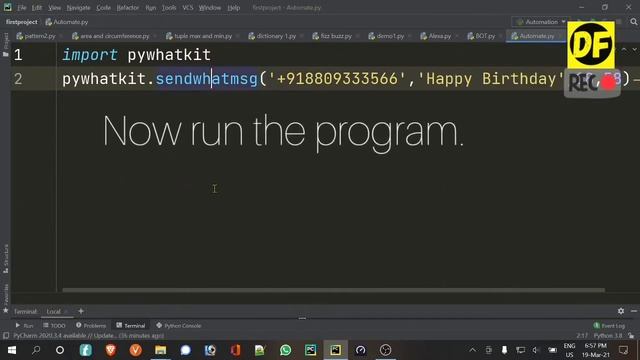This screenshot has height=360, width=640.
Task: Open the Window menu
Action: tap(209, 7)
